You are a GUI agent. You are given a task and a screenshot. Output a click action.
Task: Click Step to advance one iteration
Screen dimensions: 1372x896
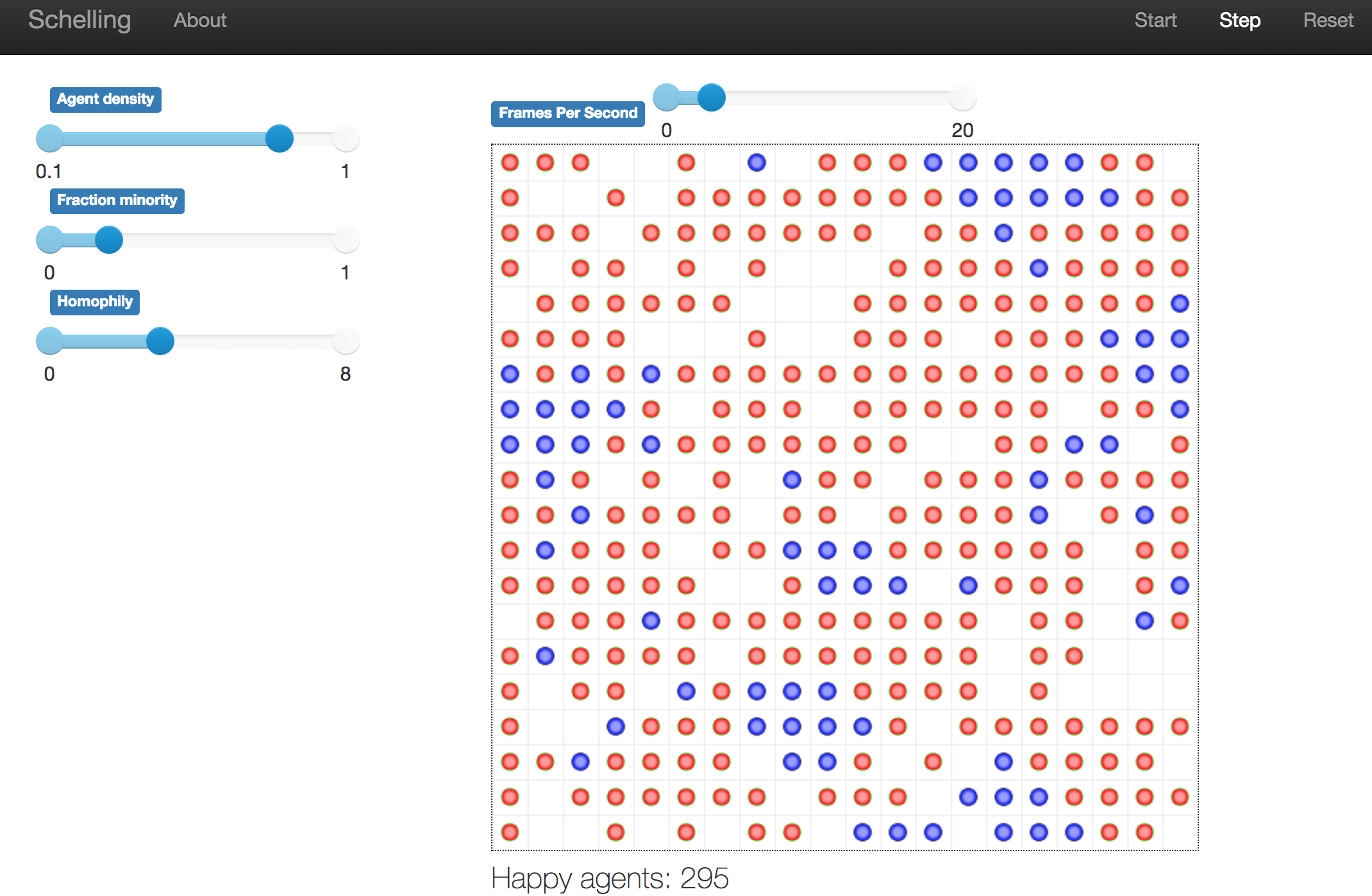click(1239, 20)
